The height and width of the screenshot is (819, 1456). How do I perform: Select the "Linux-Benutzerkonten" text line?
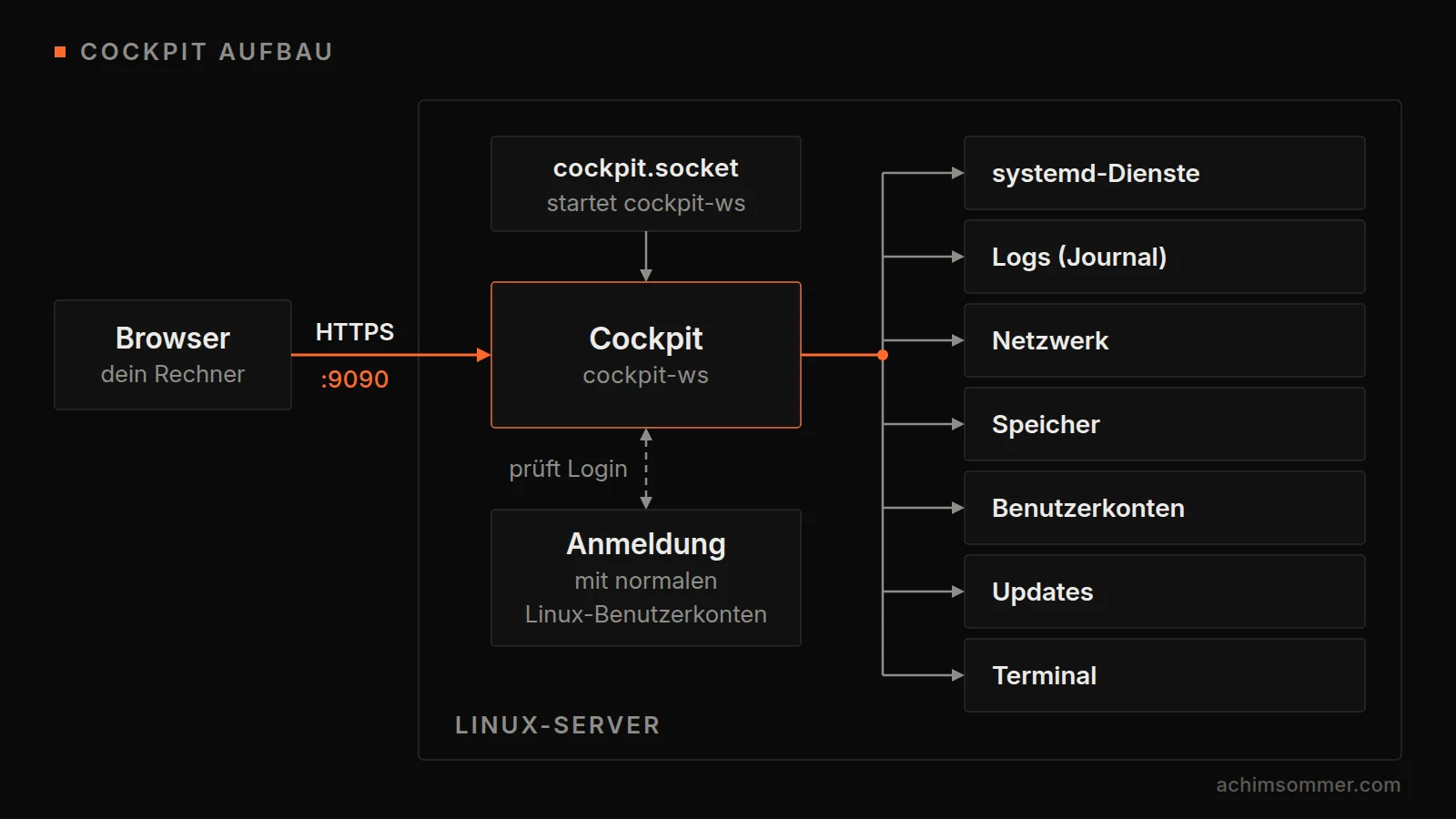point(646,614)
